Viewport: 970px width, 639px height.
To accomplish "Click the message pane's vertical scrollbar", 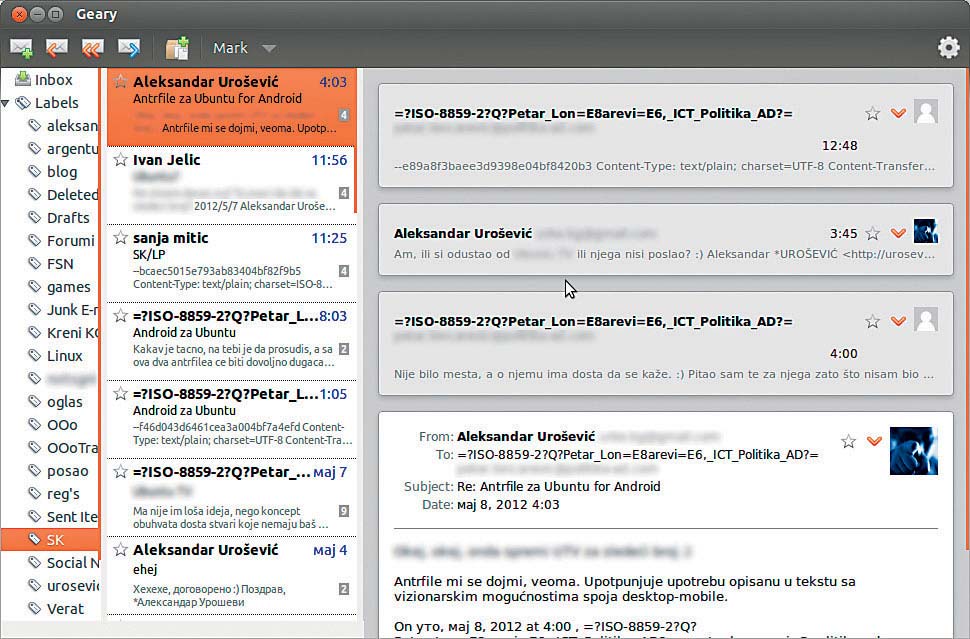I will pos(966,309).
